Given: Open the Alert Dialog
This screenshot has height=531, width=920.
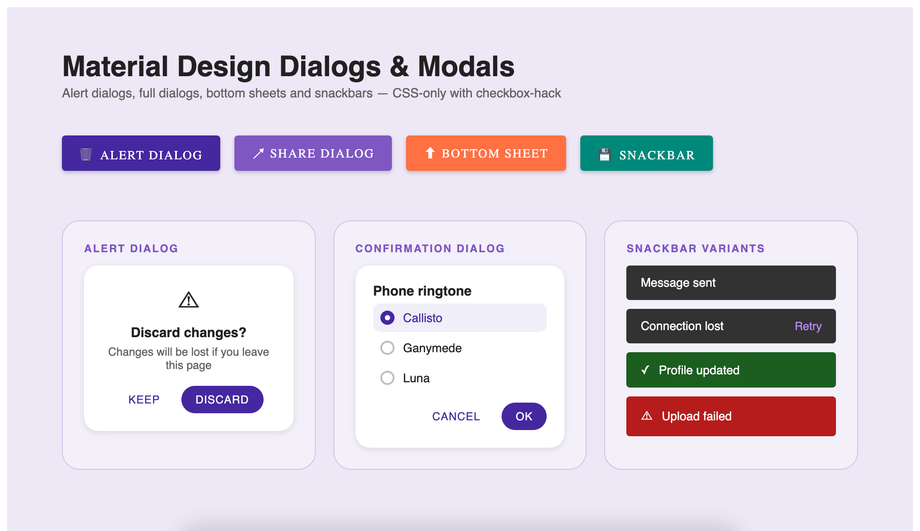Looking at the screenshot, I should coord(141,153).
